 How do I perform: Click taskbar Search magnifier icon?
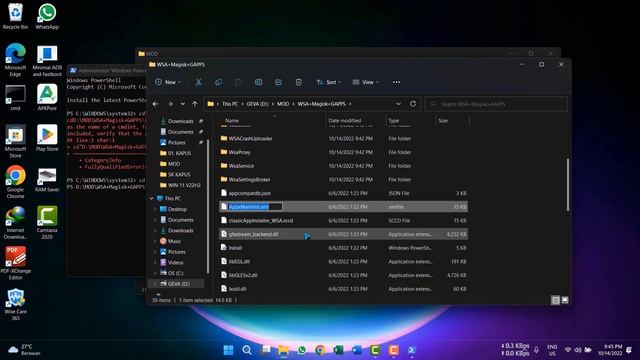247,350
